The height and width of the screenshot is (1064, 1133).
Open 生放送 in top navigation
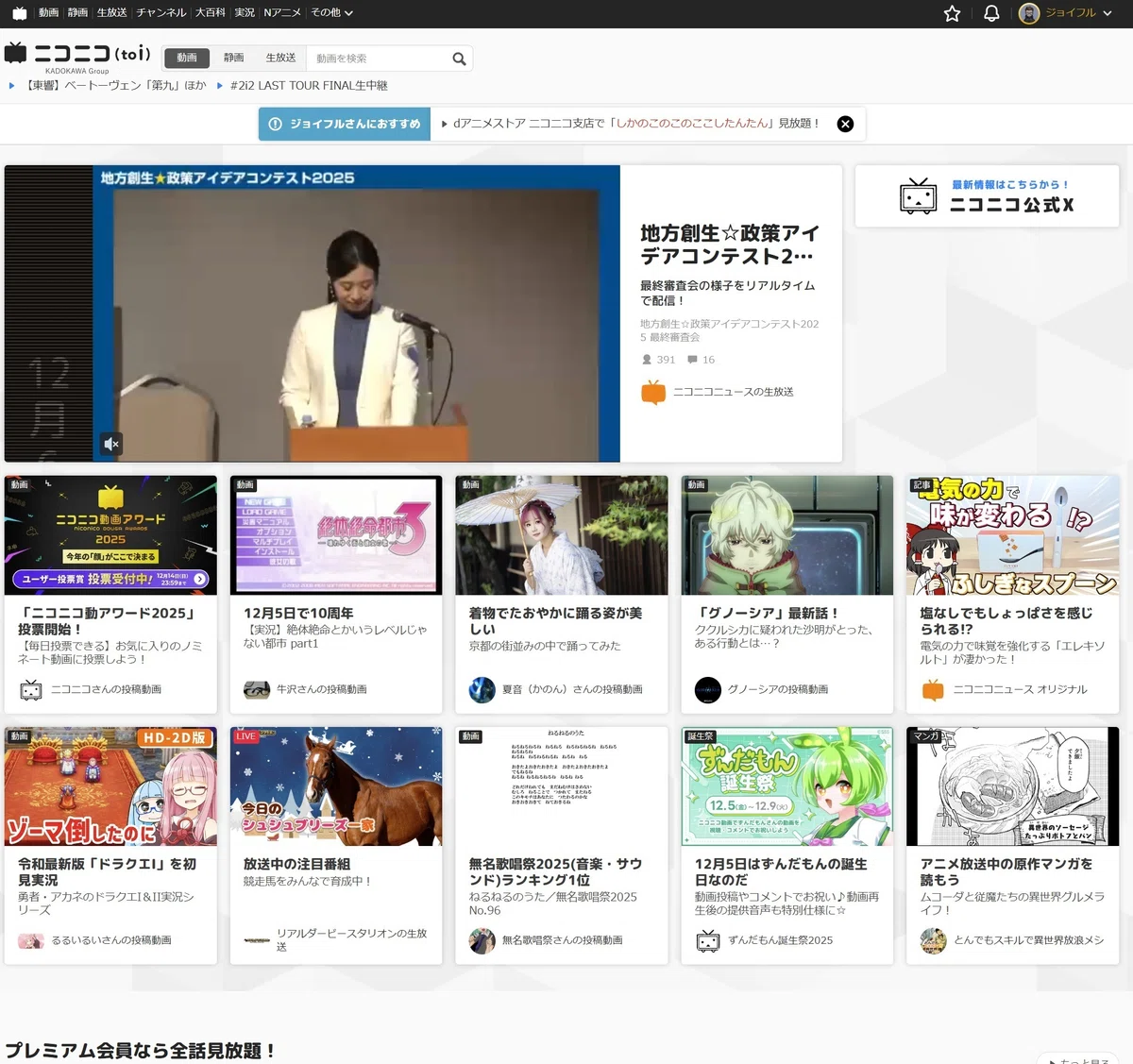coord(111,13)
